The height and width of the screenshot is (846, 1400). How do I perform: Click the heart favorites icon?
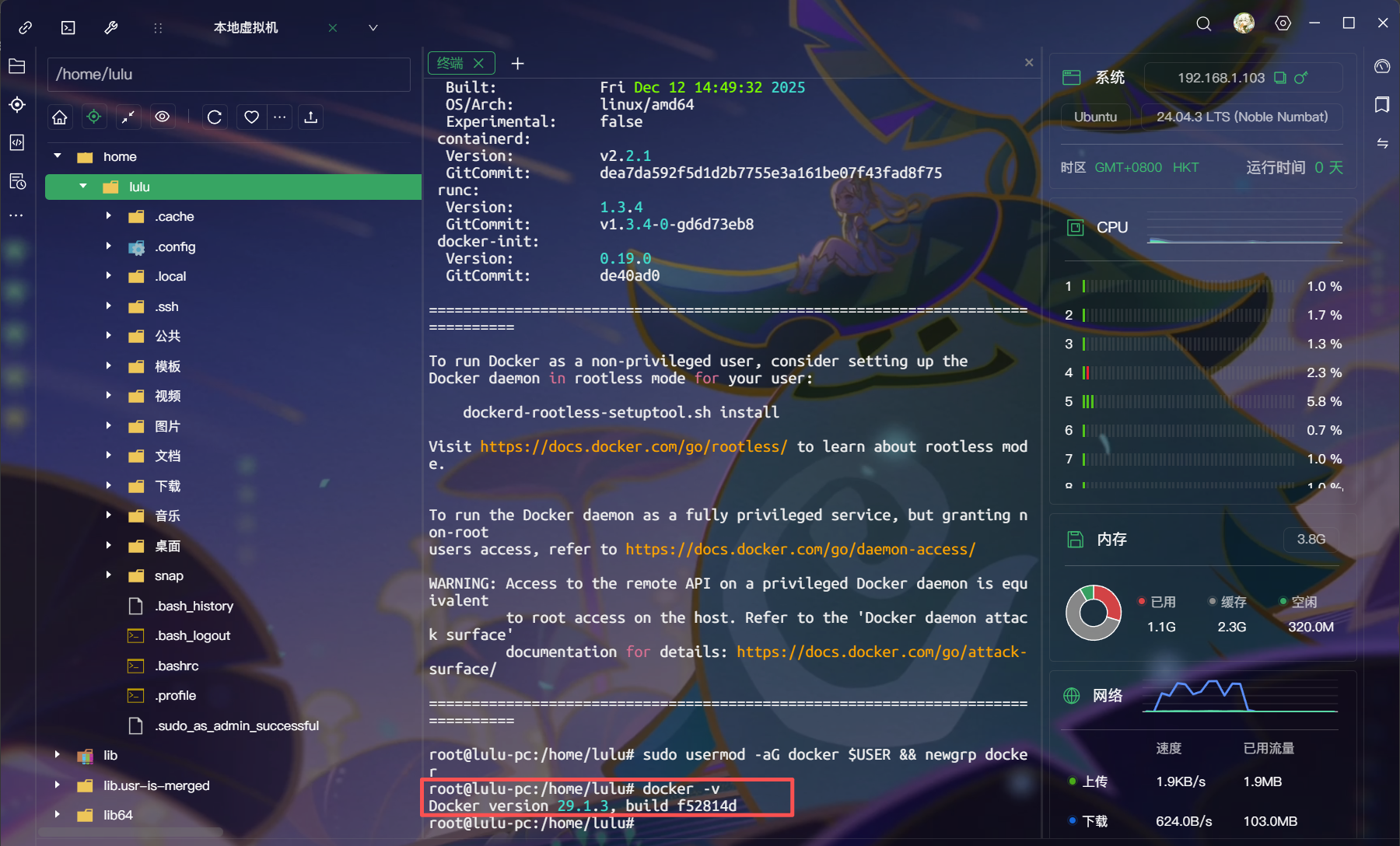pos(251,117)
